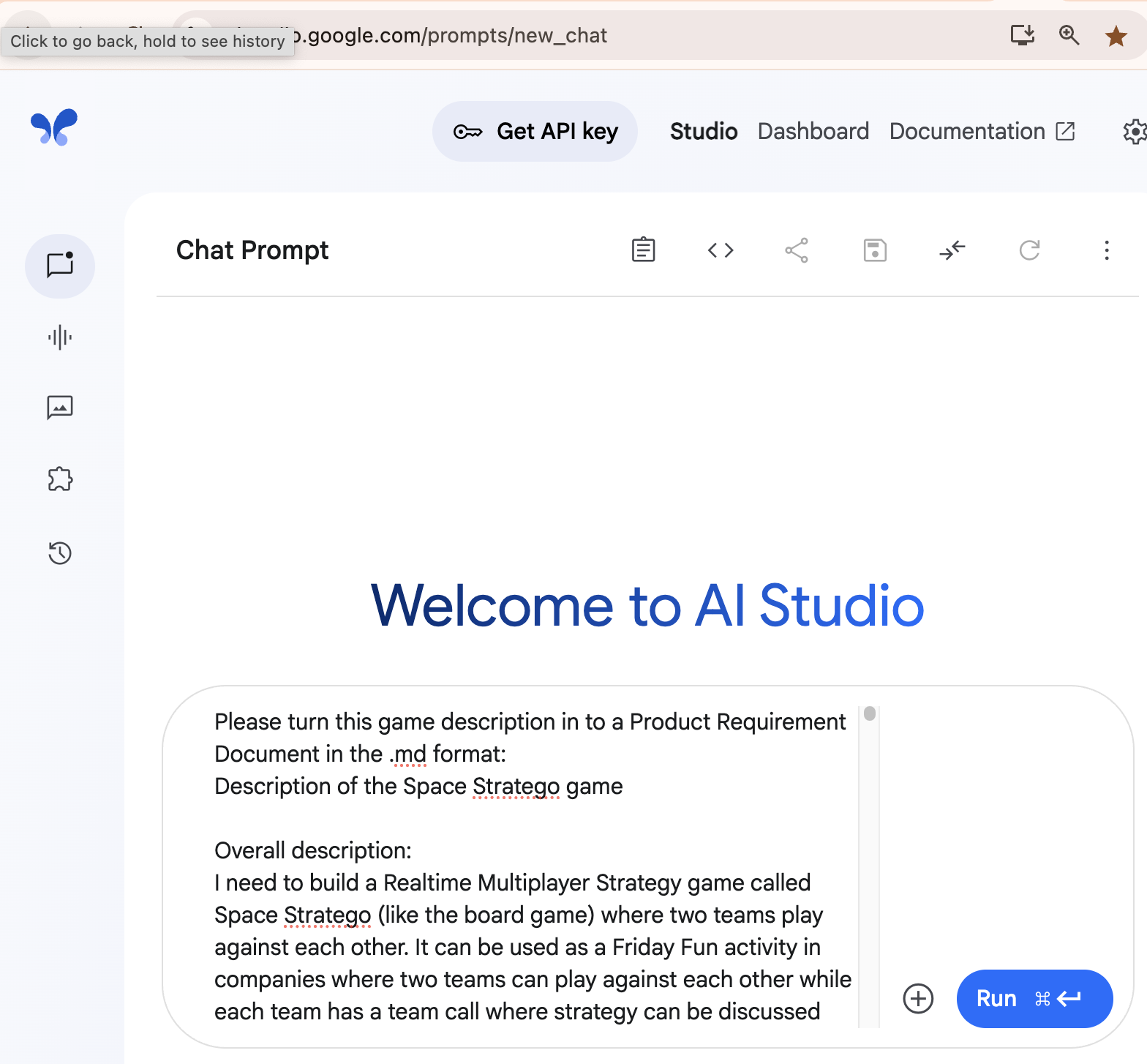This screenshot has height=1064, width=1147.
Task: Click the 'Overall description:' line in prompt
Action: (313, 851)
